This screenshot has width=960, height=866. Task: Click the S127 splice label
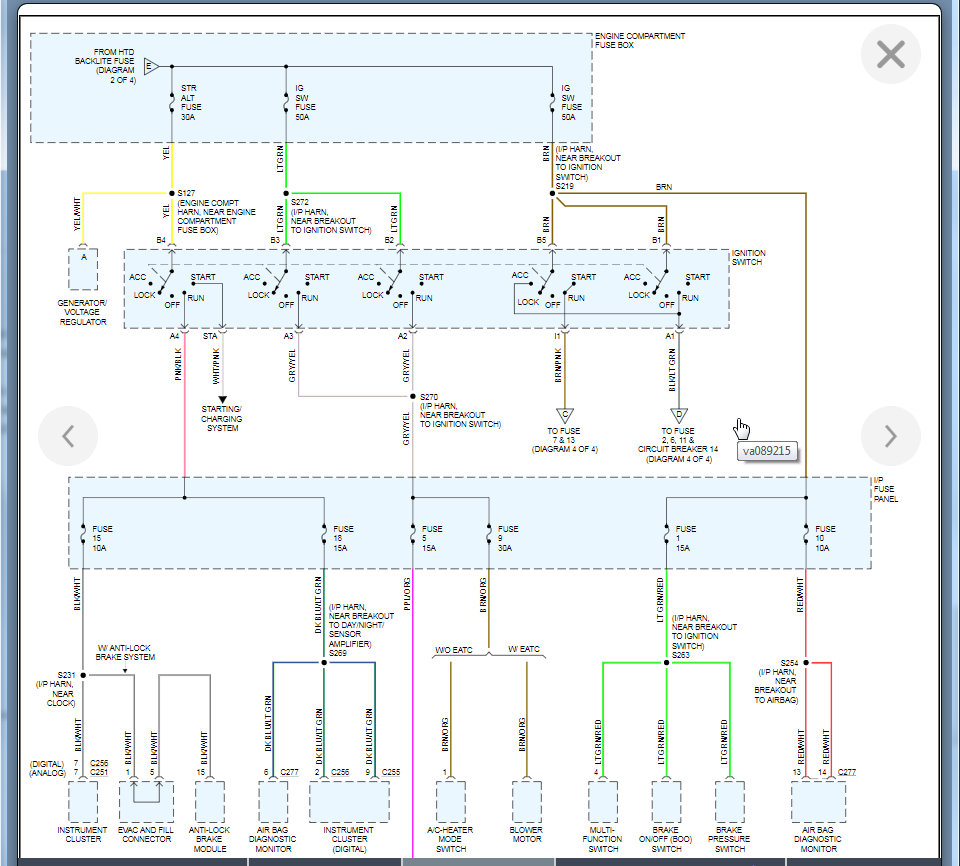coord(186,193)
